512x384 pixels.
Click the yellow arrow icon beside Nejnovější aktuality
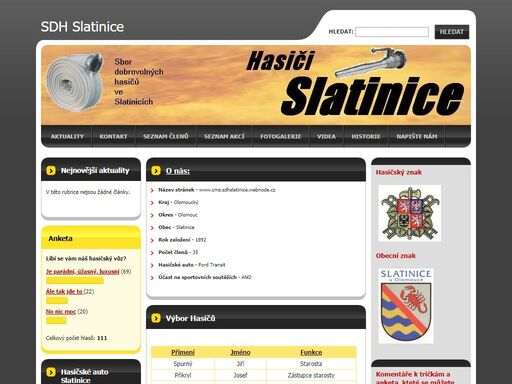(x=51, y=171)
